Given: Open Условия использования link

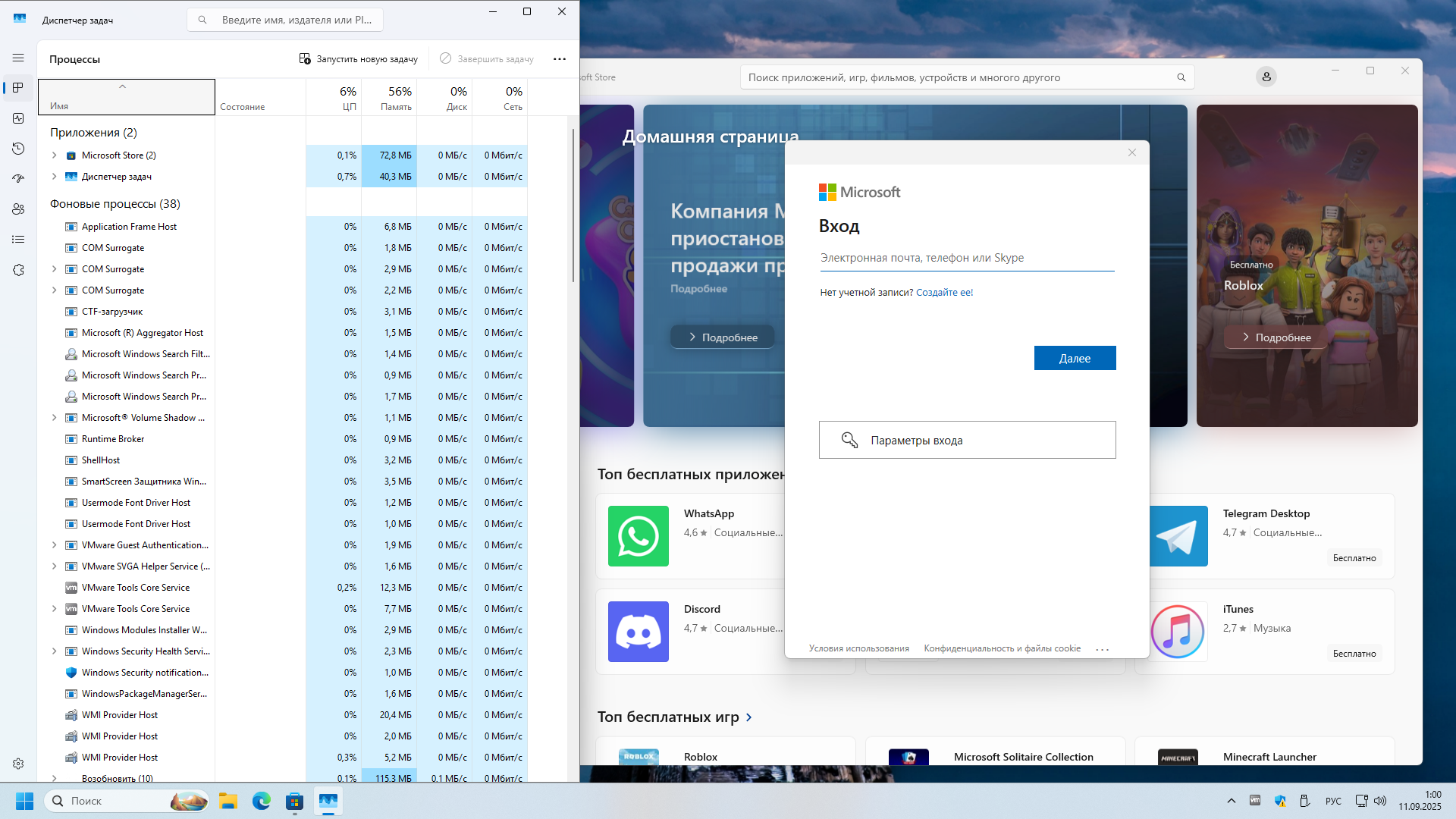Looking at the screenshot, I should 858,649.
